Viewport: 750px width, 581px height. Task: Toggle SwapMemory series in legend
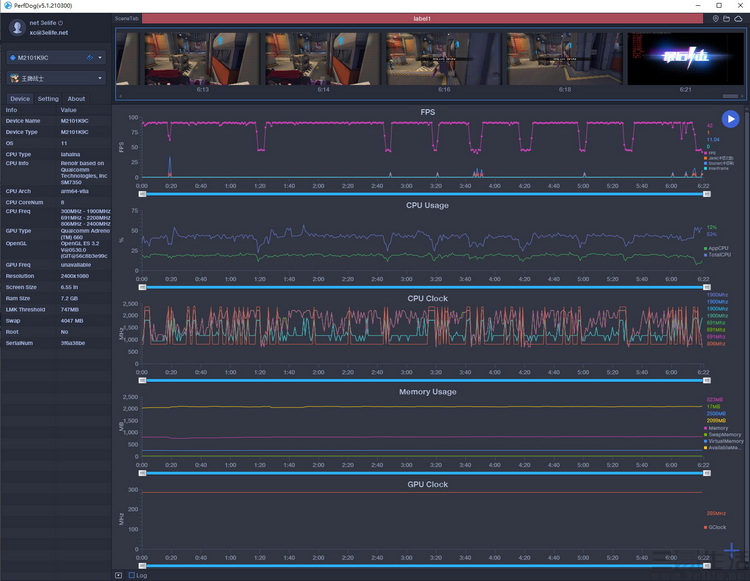click(723, 435)
